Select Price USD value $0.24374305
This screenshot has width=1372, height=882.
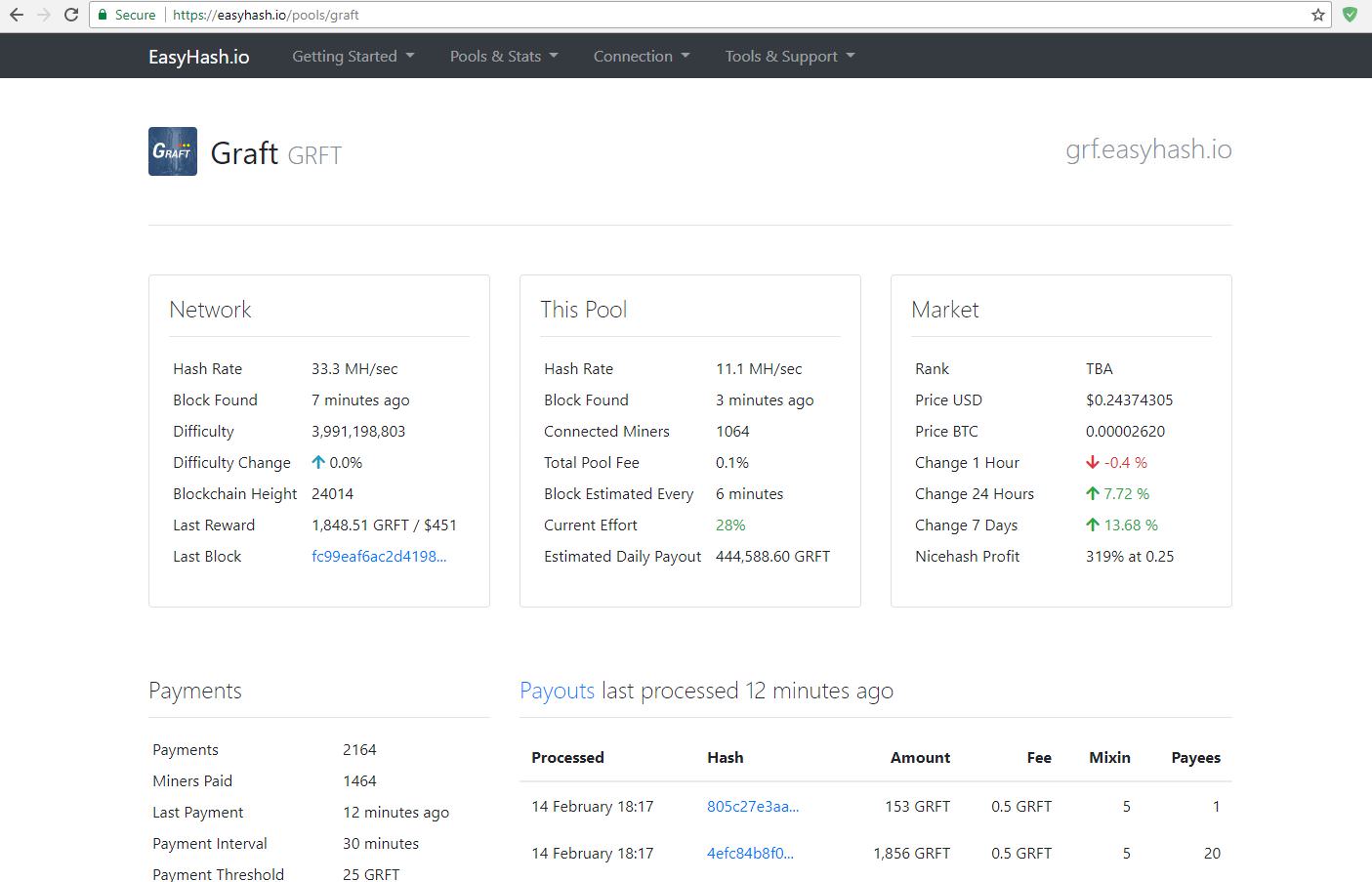point(1130,399)
